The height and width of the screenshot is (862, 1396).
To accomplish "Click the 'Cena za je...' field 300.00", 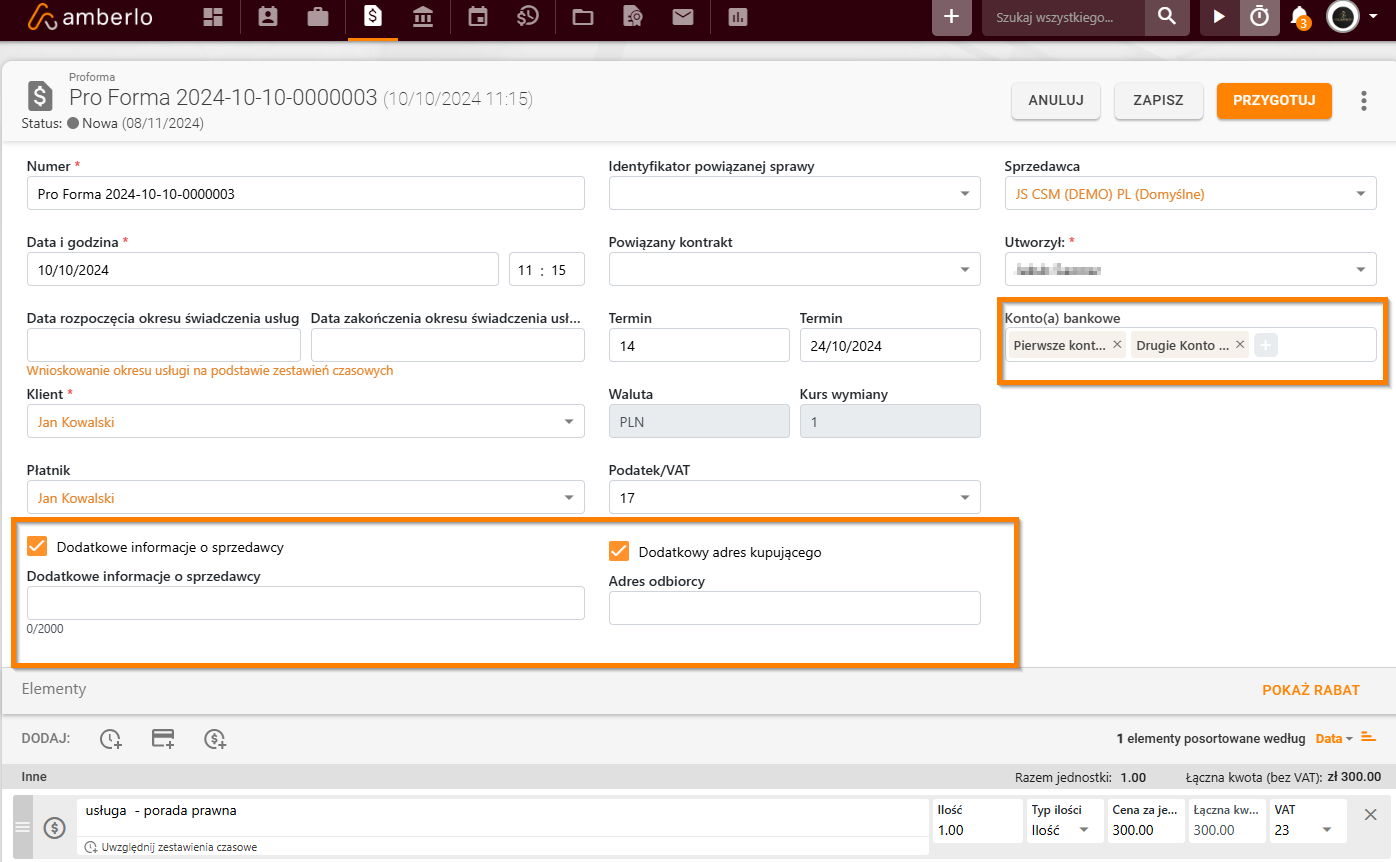I will 1145,830.
